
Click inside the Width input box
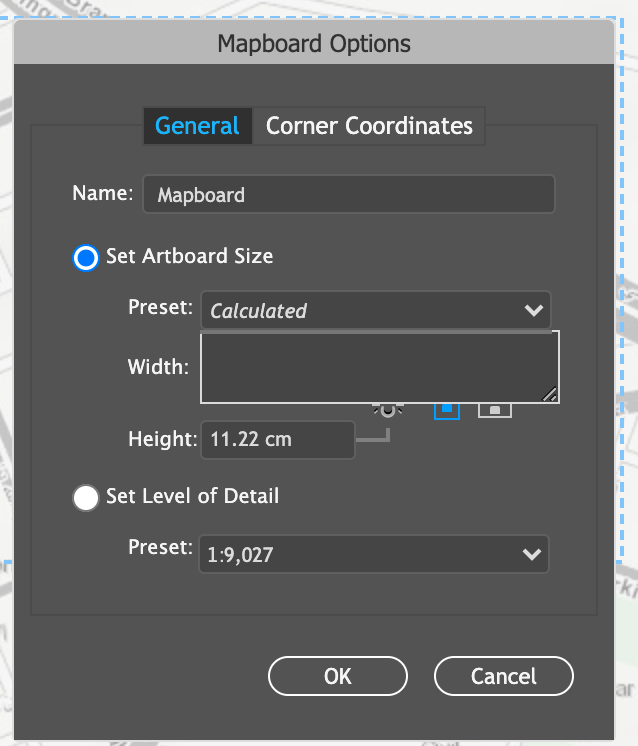click(379, 367)
